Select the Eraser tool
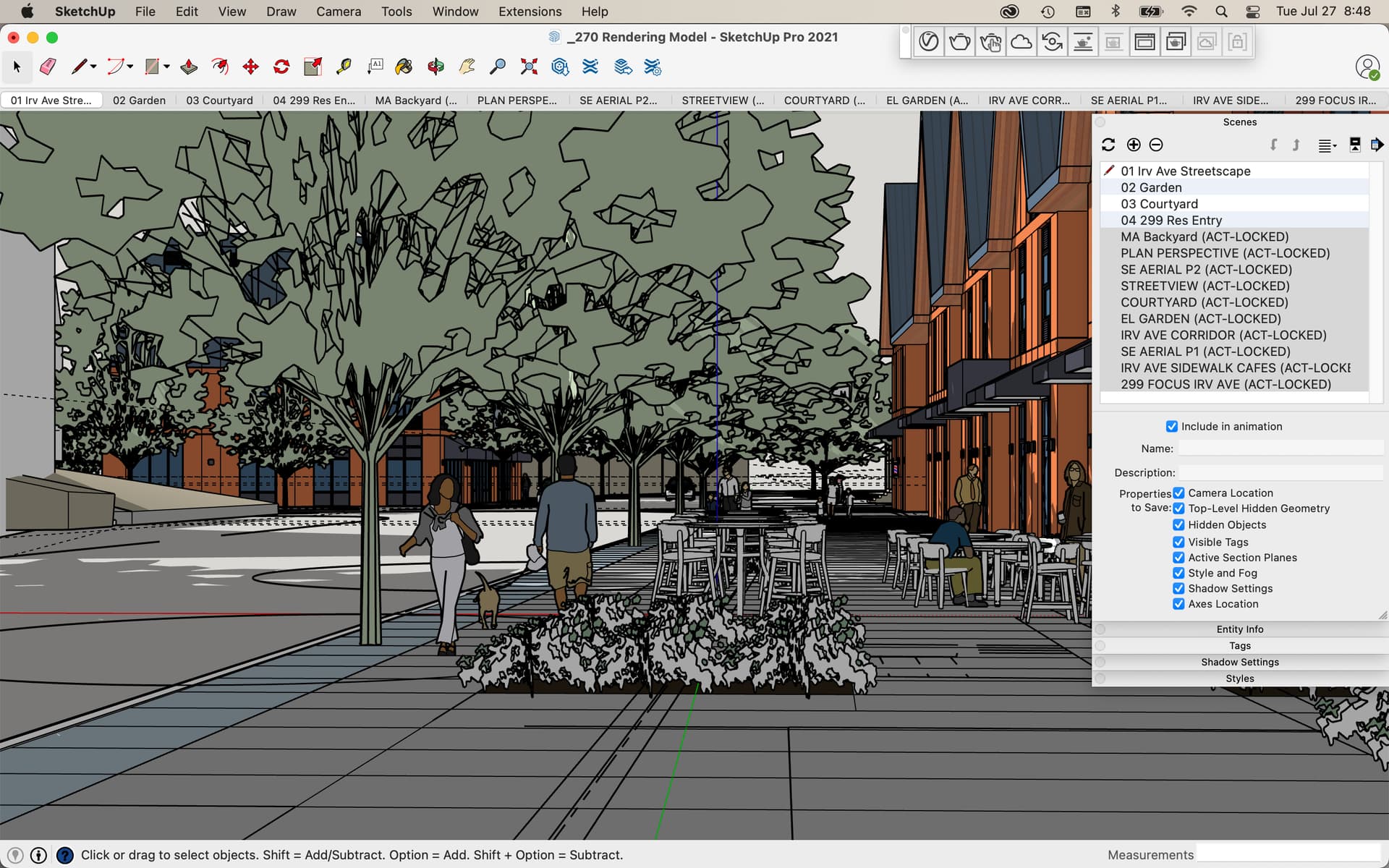Screen dimensions: 1389x868 pyautogui.click(x=48, y=67)
